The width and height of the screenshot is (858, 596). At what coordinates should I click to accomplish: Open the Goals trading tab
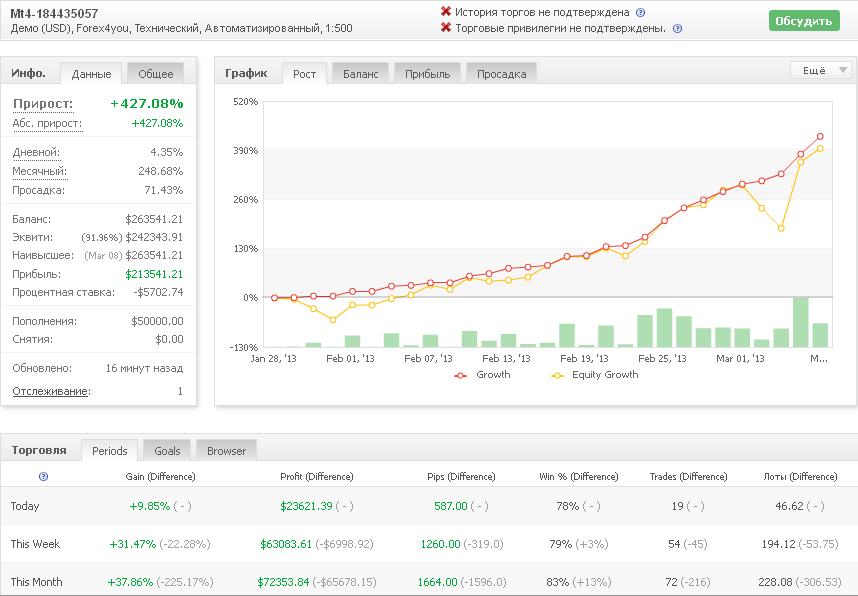coord(167,451)
